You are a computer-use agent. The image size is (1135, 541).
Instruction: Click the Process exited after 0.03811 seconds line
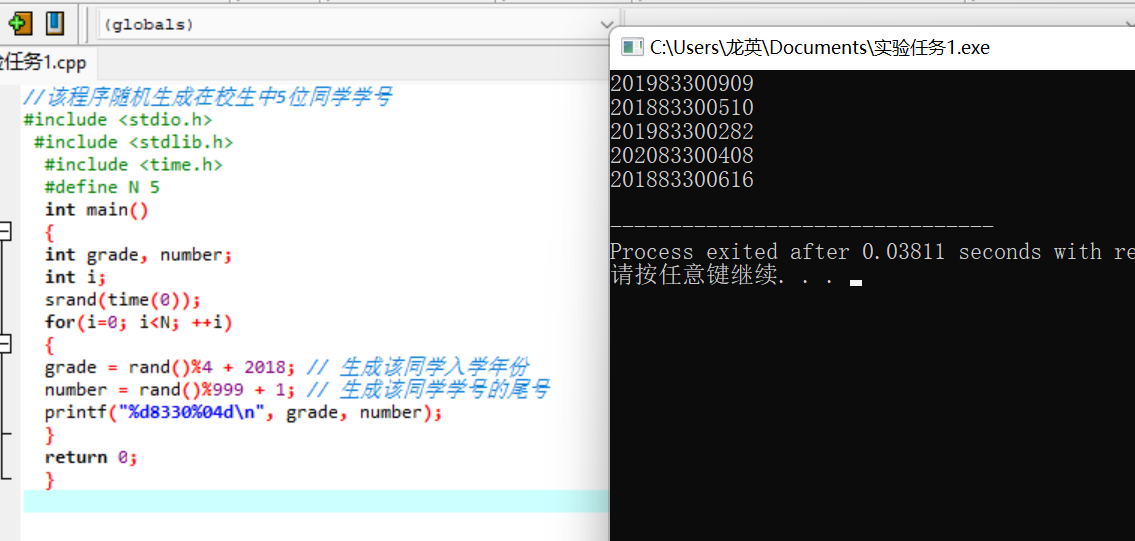pyautogui.click(x=872, y=251)
